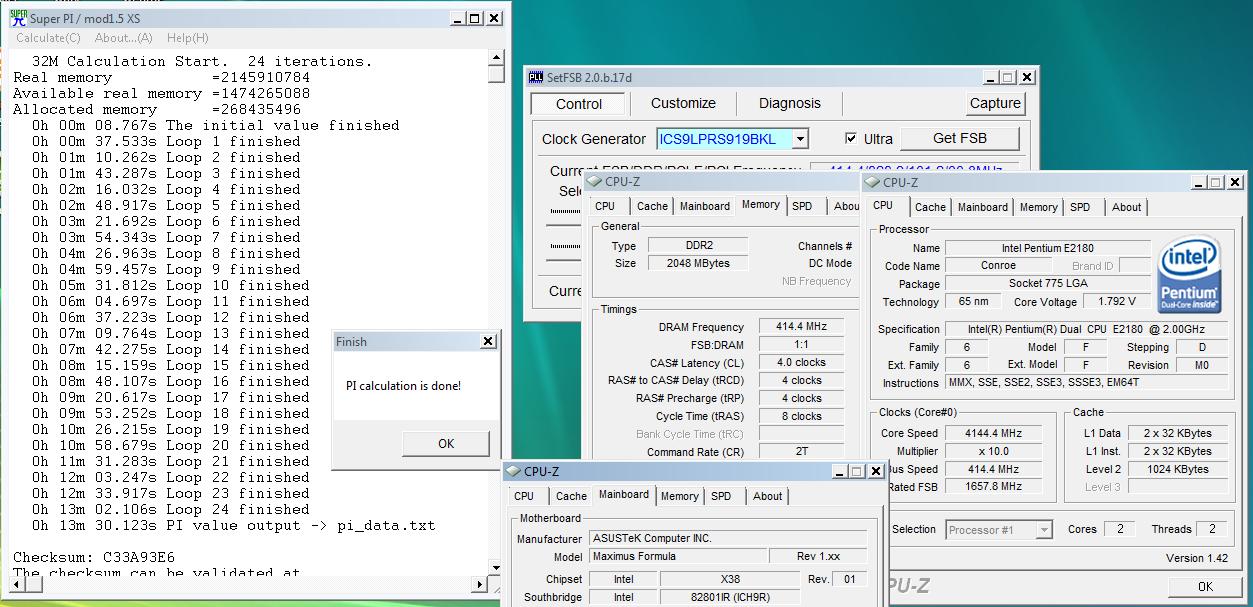Open the Cache tab in the bottom CPU-Z window
This screenshot has width=1253, height=607.
point(571,496)
